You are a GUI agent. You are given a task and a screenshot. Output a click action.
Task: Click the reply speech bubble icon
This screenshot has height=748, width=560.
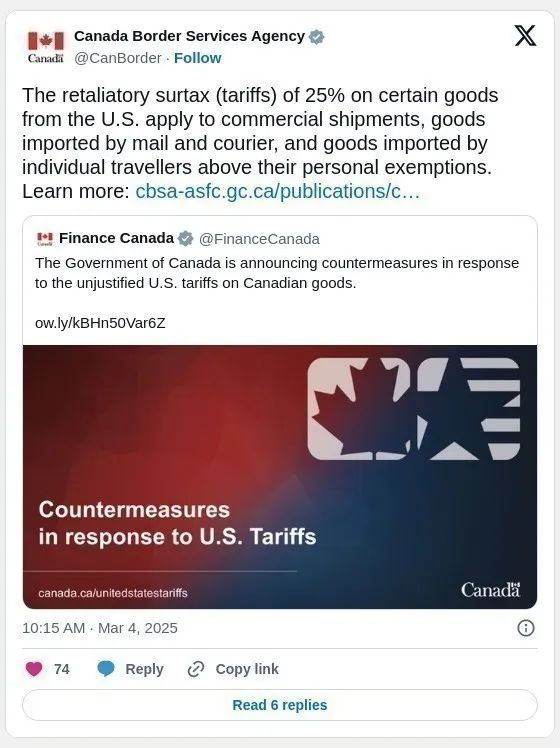point(106,669)
